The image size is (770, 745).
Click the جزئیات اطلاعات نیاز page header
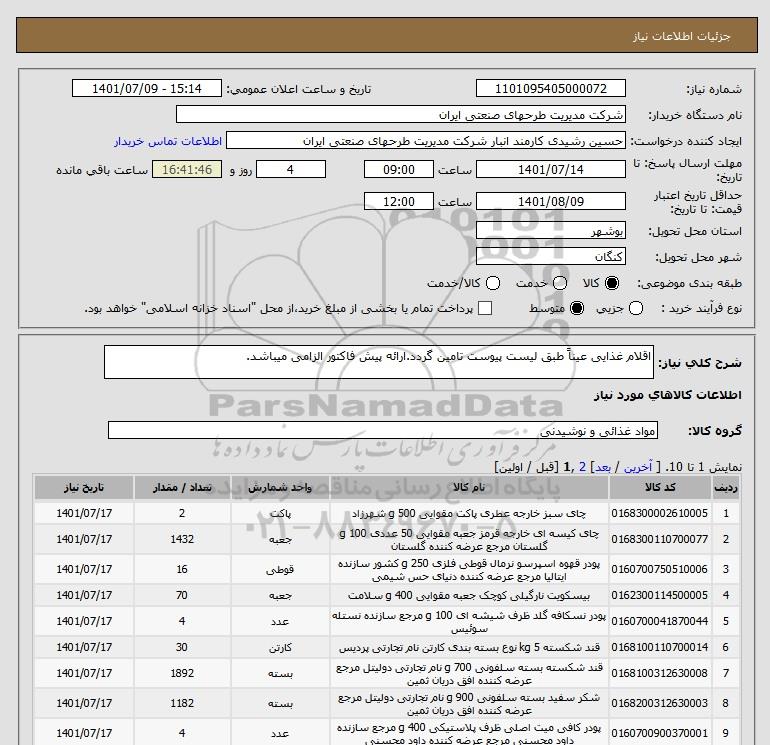682,36
